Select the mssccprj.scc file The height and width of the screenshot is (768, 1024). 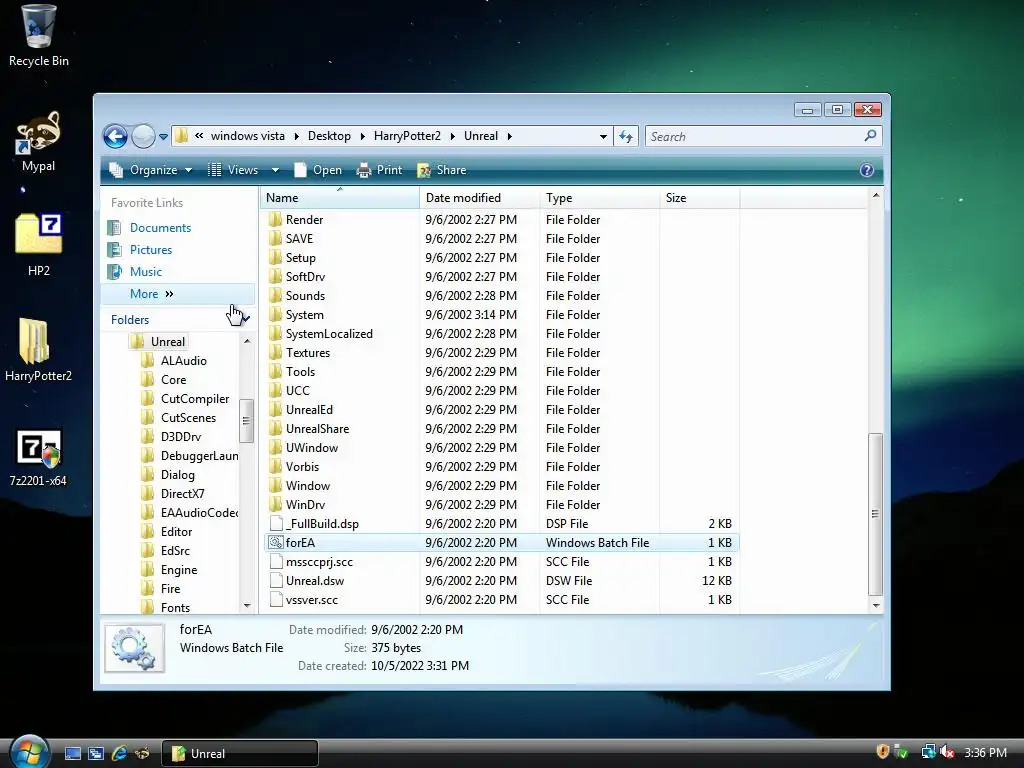tap(500, 562)
